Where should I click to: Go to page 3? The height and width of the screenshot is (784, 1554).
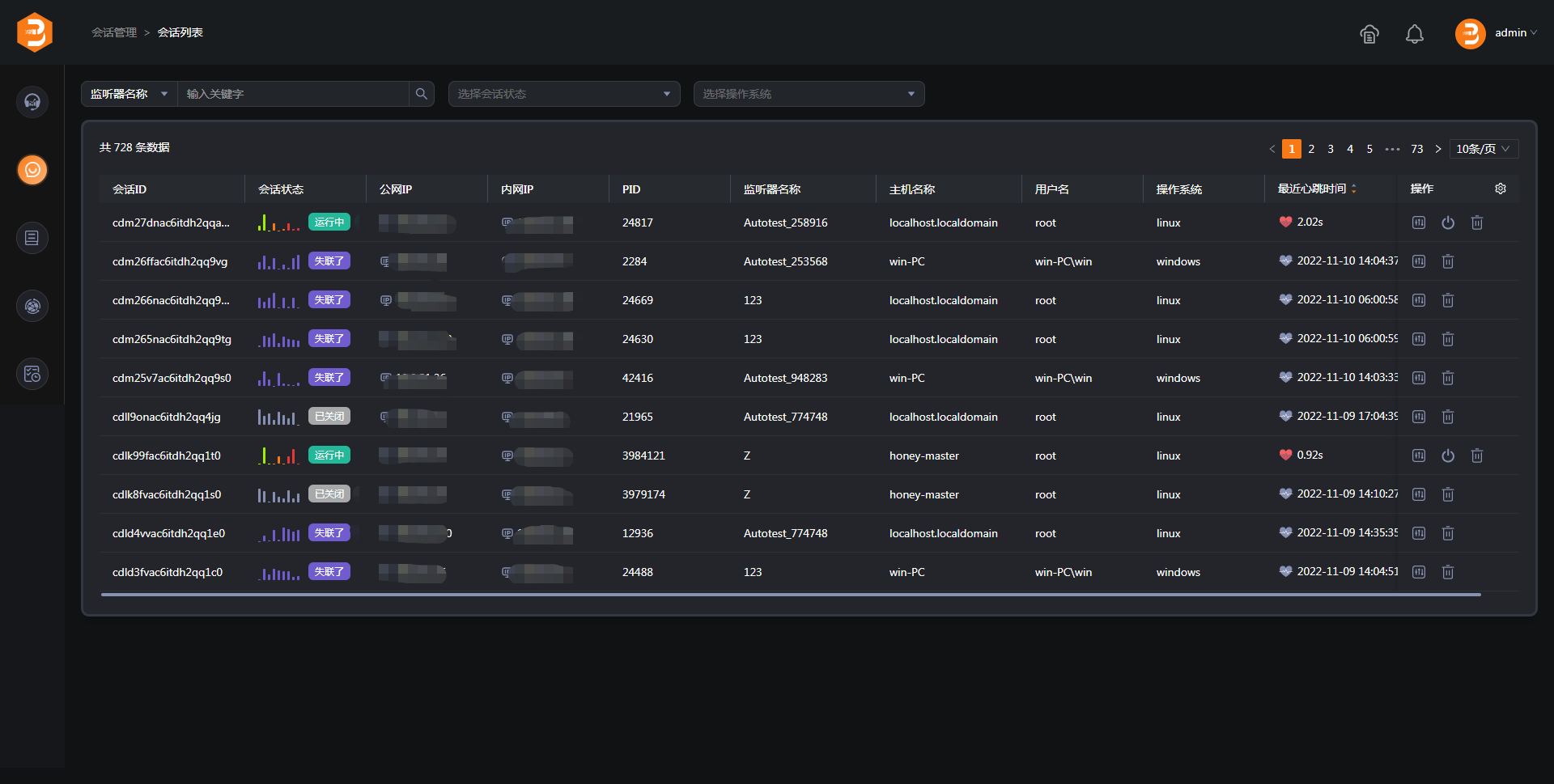[x=1331, y=149]
